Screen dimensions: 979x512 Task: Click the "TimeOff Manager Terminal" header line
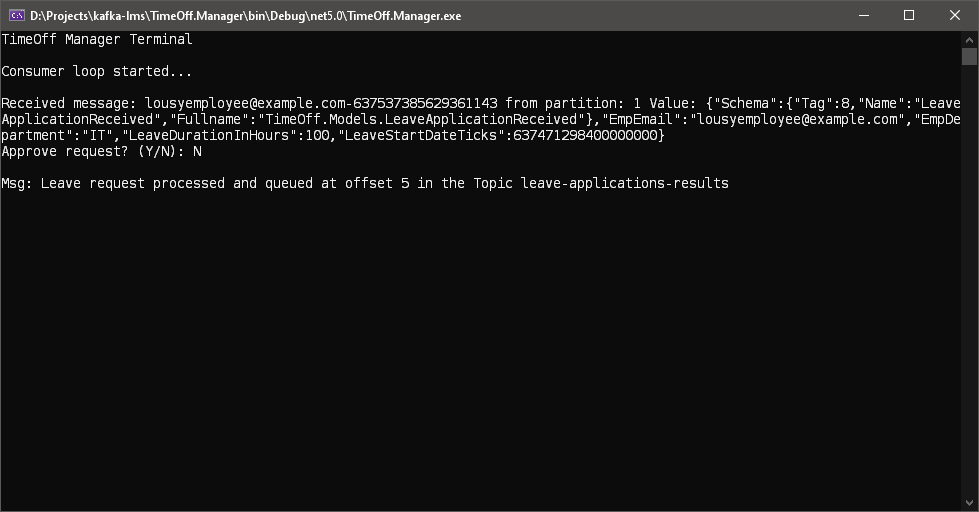pyautogui.click(x=97, y=40)
